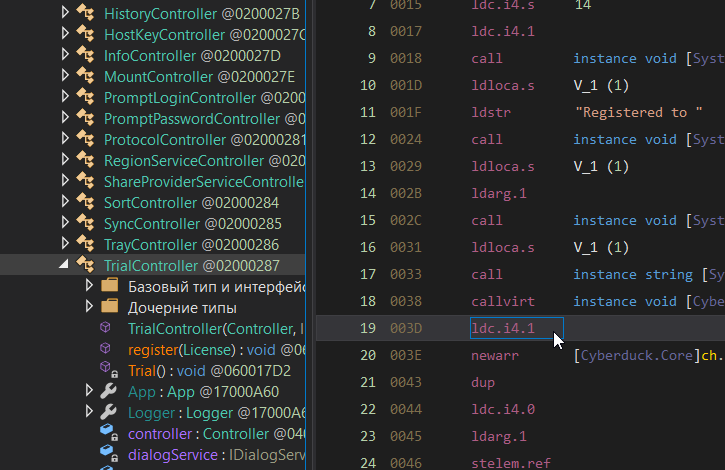The width and height of the screenshot is (725, 470).
Task: Click the TrialController class icon
Action: click(86, 266)
